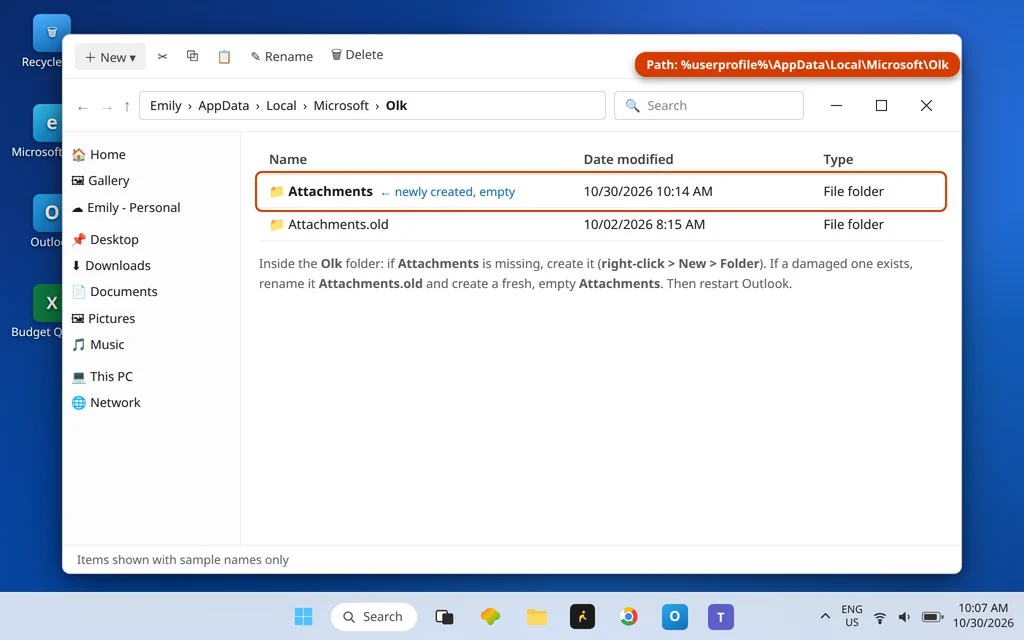This screenshot has width=1024, height=640.
Task: Click the battery tray icon
Action: tap(933, 617)
